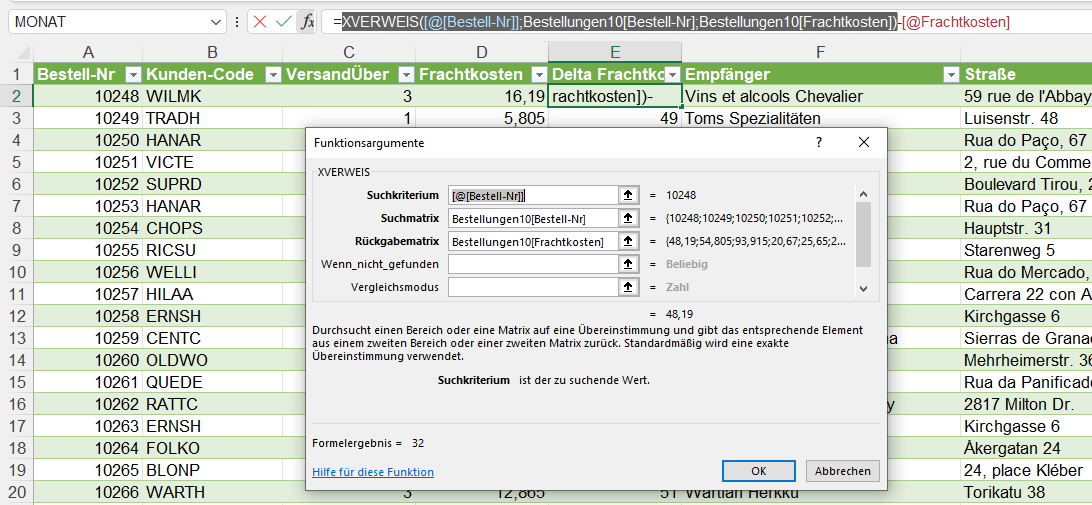
Task: Click Rückgabematrix range selector arrow icon
Action: click(628, 241)
